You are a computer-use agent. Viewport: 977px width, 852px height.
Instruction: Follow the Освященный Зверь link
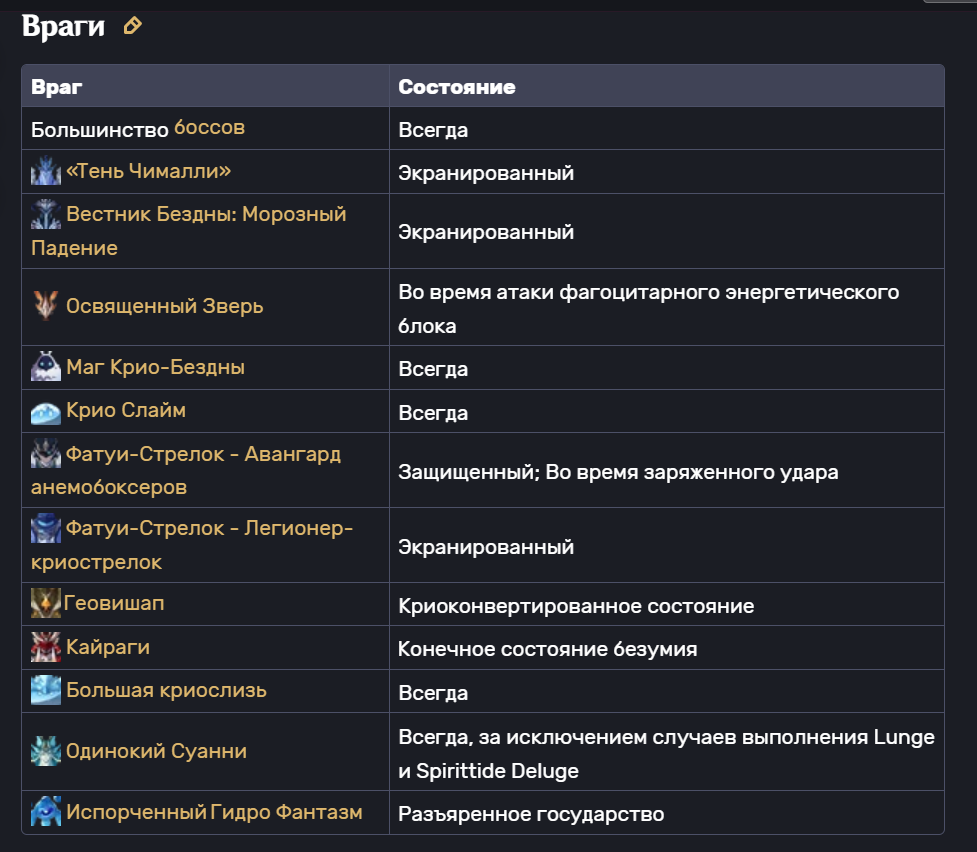(164, 306)
